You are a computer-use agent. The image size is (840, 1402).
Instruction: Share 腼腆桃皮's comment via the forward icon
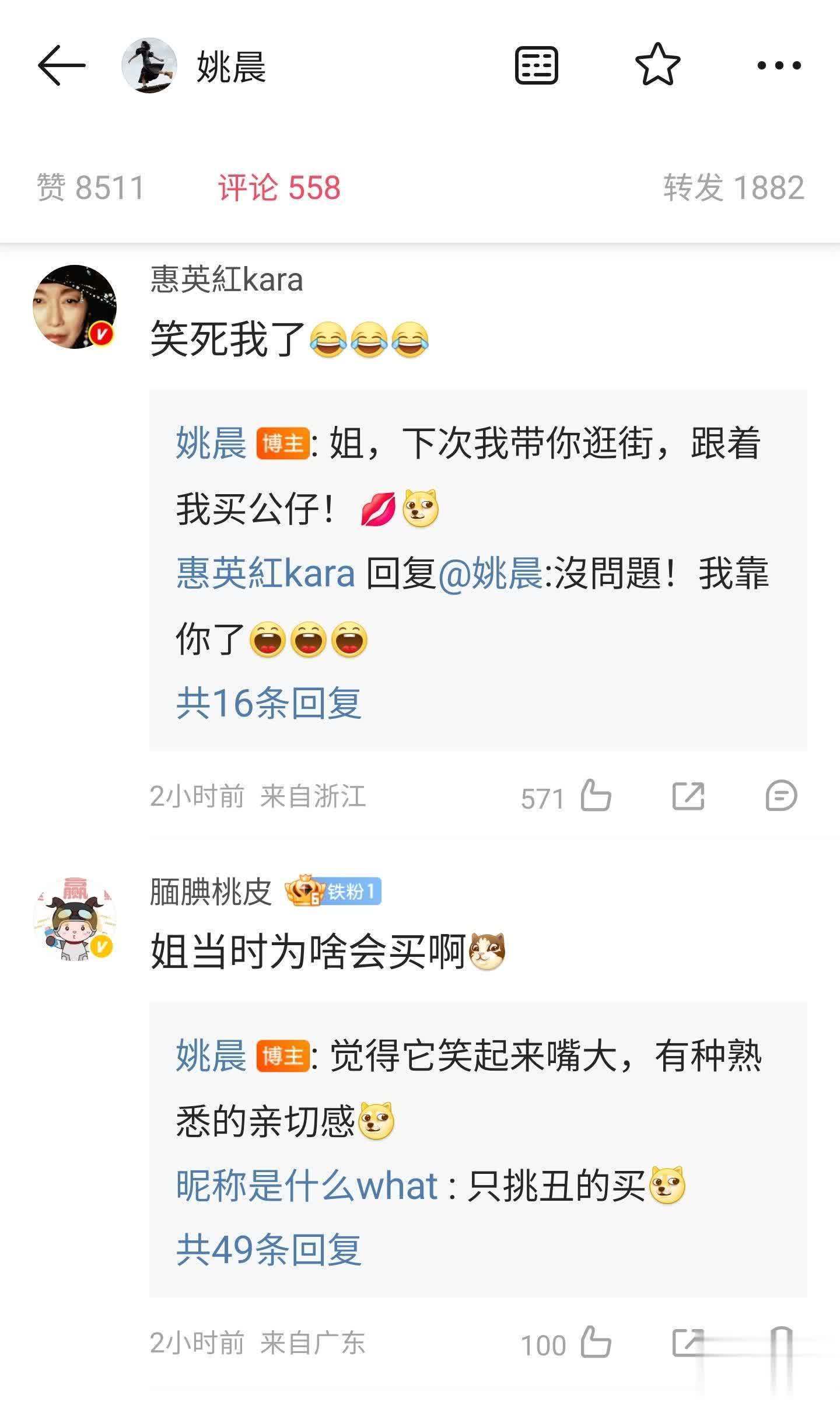[688, 1342]
